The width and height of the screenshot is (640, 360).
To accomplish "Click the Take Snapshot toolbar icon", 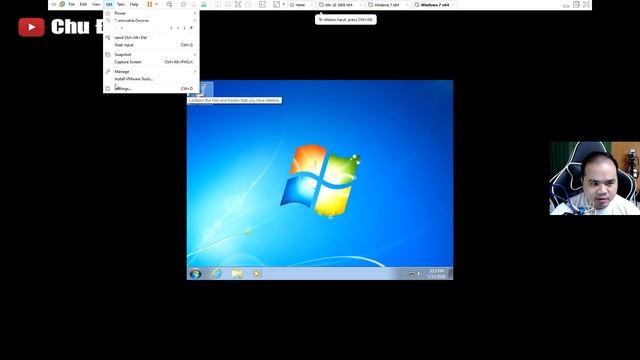I will click(x=183, y=4).
